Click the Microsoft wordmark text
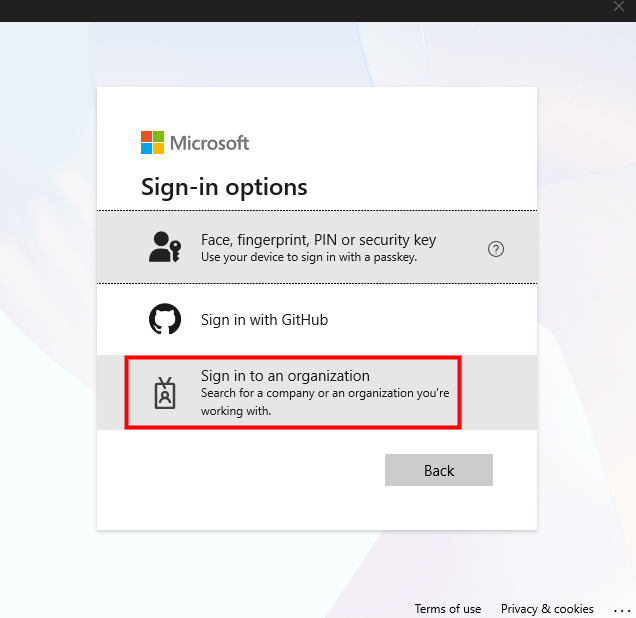 point(209,143)
